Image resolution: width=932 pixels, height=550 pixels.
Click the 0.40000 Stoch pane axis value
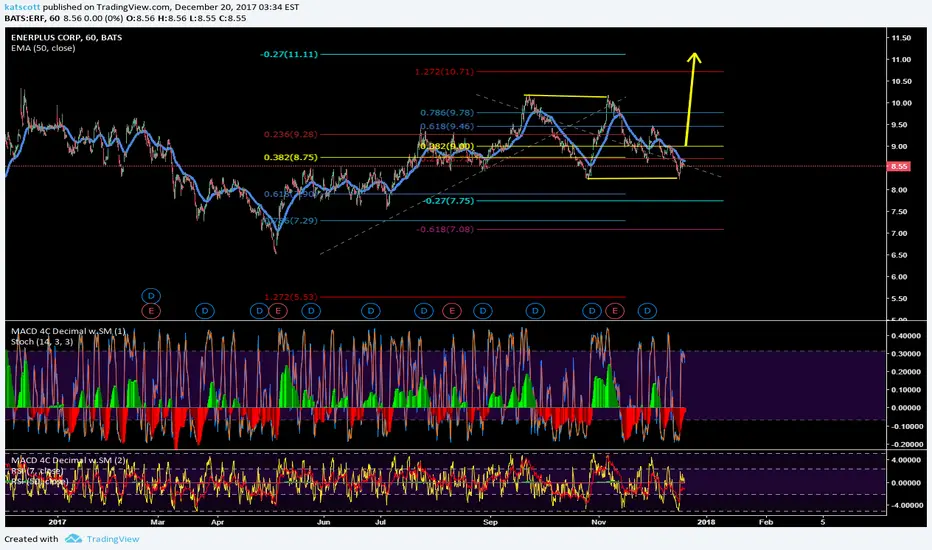click(x=908, y=335)
